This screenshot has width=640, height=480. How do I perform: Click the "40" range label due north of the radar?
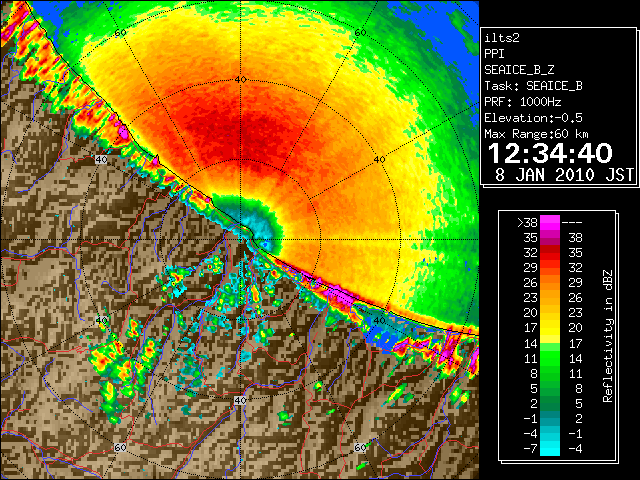click(x=240, y=80)
